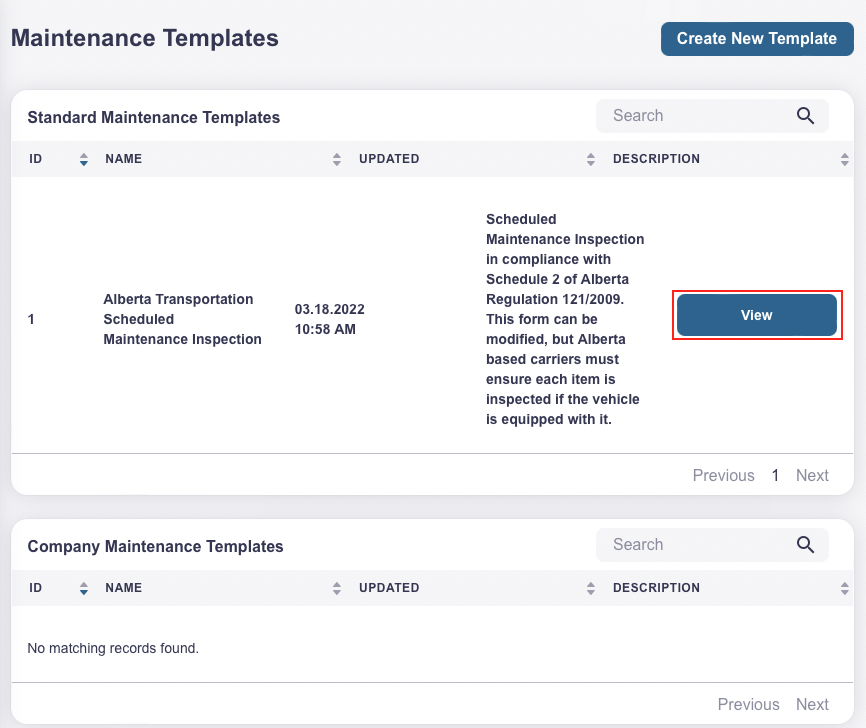The width and height of the screenshot is (866, 728).
Task: Go to Next page of Standard templates
Action: pyautogui.click(x=812, y=475)
